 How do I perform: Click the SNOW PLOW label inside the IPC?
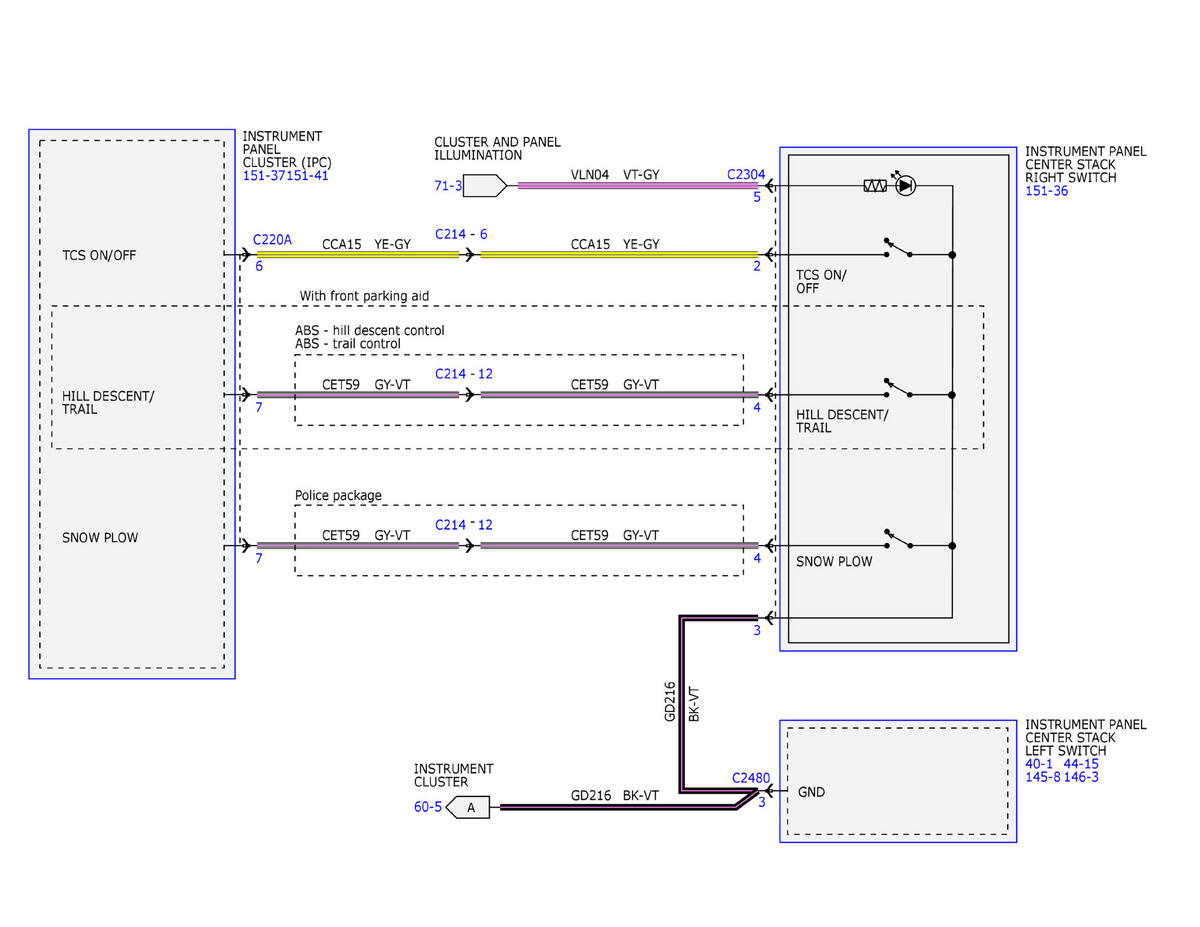coord(100,538)
